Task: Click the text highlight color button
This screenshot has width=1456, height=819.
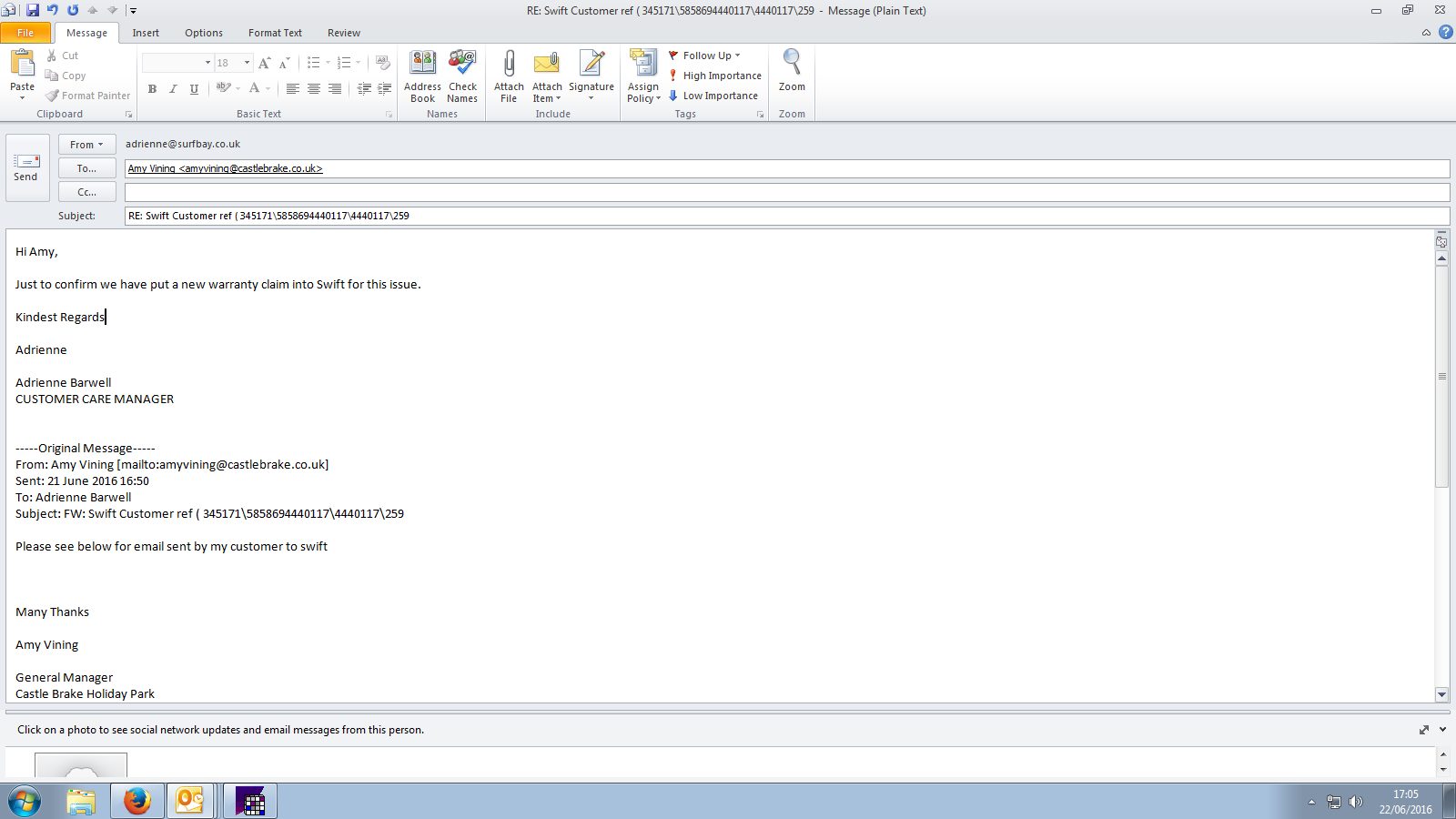Action: 224,88
